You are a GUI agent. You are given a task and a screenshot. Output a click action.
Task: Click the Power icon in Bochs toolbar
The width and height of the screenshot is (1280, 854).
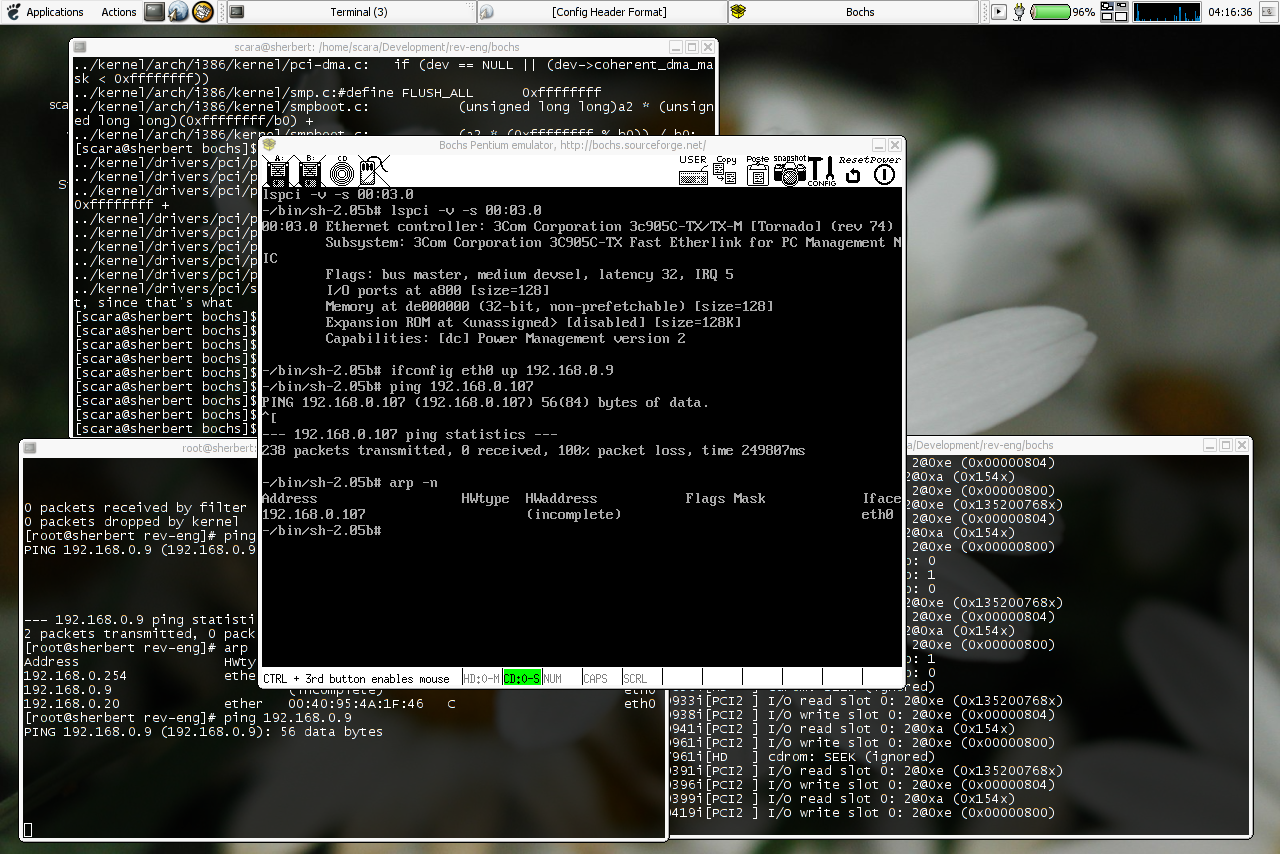pyautogui.click(x=884, y=171)
